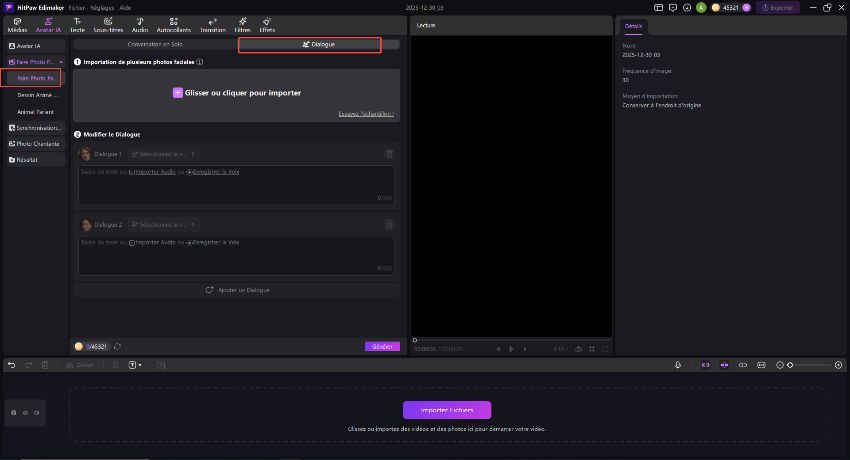The width and height of the screenshot is (850, 460).
Task: Open the Autocollants stickers tool
Action: pyautogui.click(x=174, y=25)
